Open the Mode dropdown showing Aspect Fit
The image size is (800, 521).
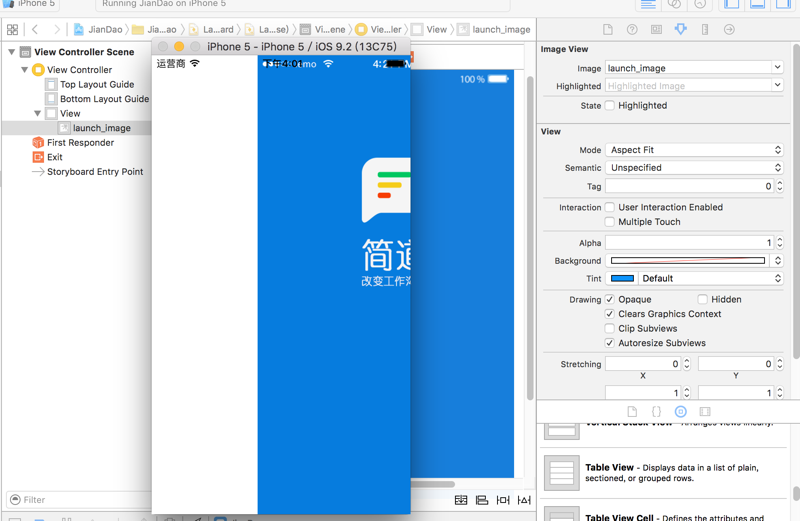694,150
